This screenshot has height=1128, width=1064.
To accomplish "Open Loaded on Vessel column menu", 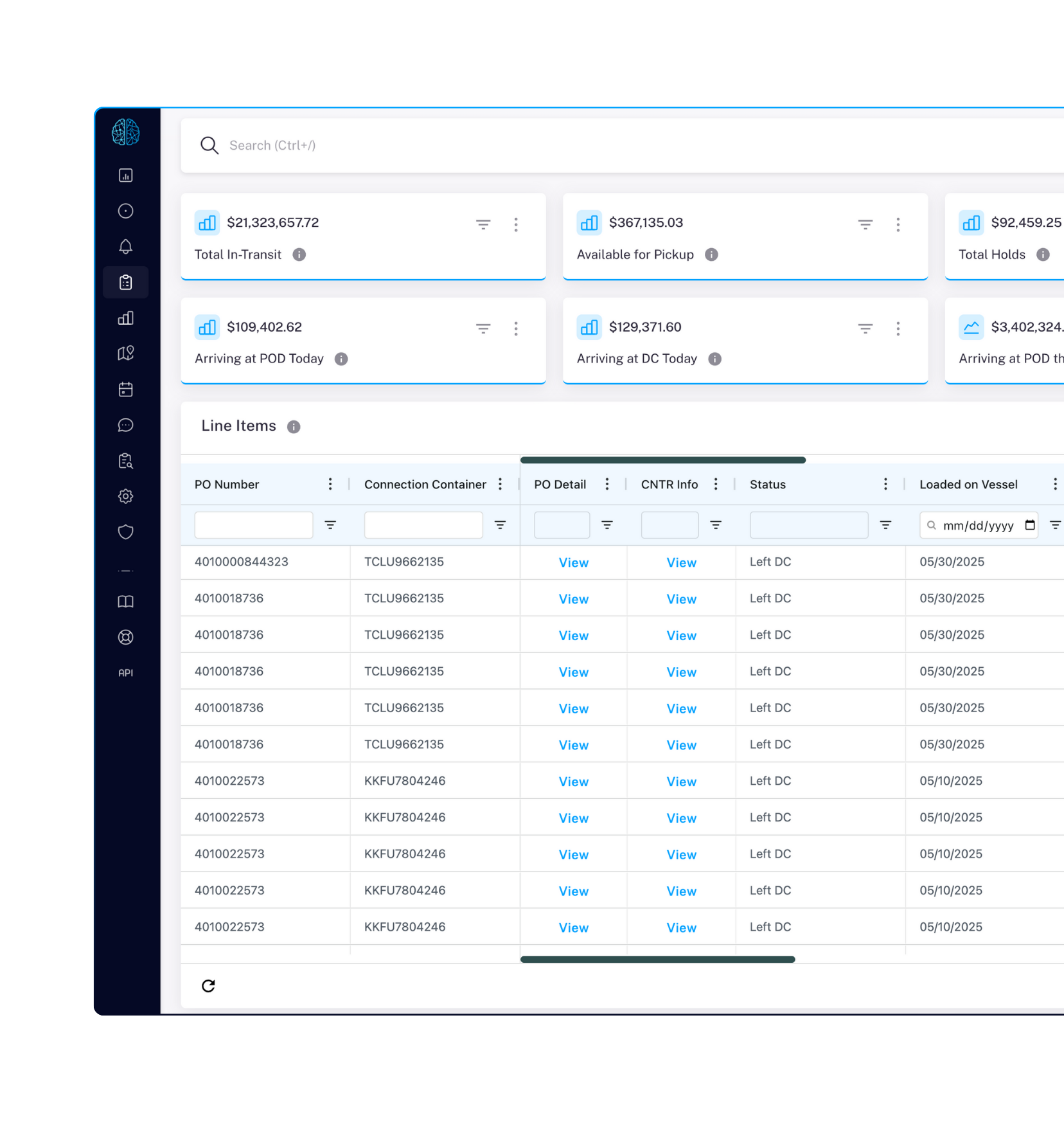I will pos(1055,484).
